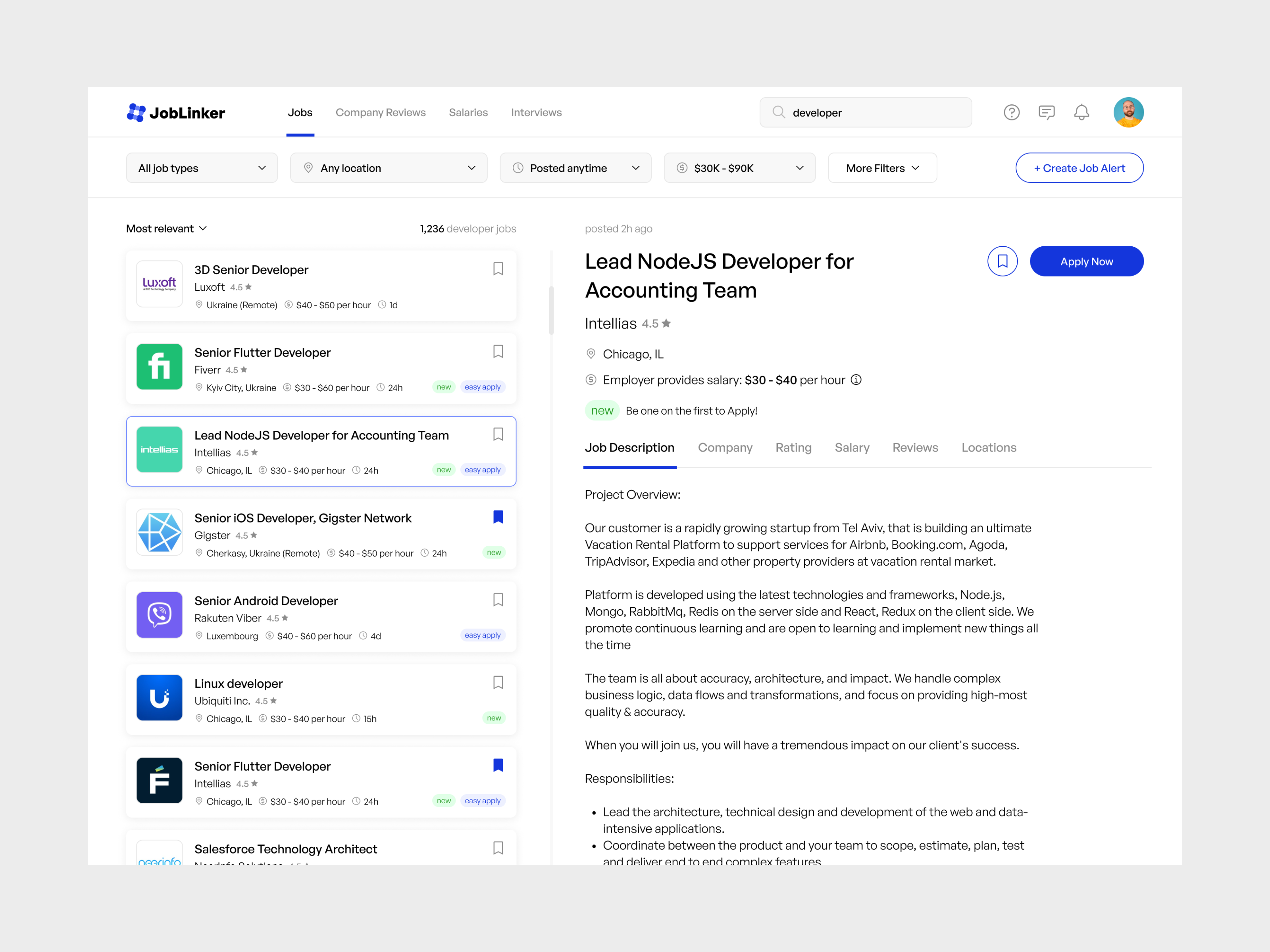Switch to the Reviews tab
The height and width of the screenshot is (952, 1270).
(x=915, y=447)
